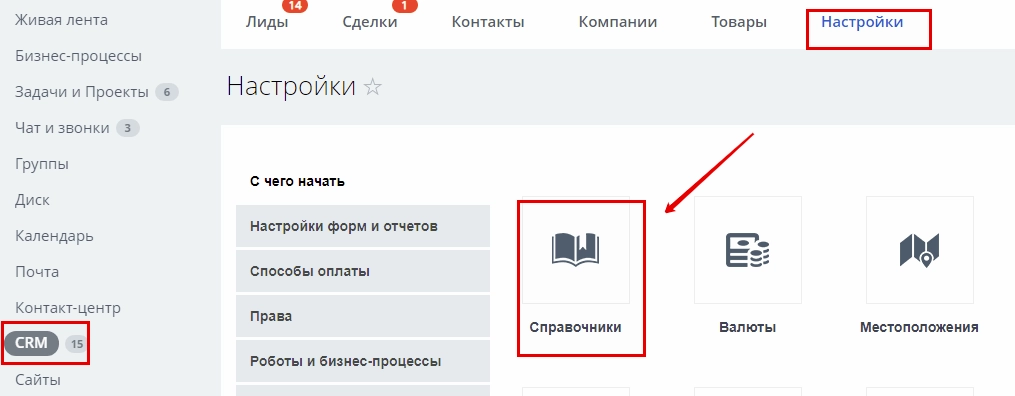Open the Права settings section
This screenshot has height=396, width=1015.
(363, 316)
